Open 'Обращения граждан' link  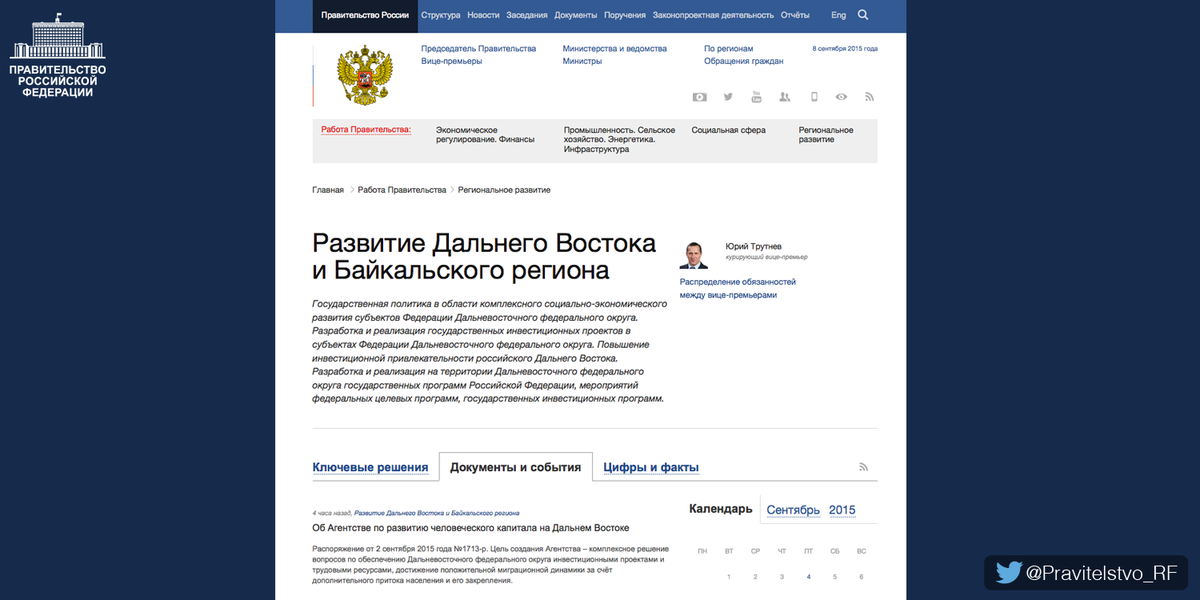743,61
